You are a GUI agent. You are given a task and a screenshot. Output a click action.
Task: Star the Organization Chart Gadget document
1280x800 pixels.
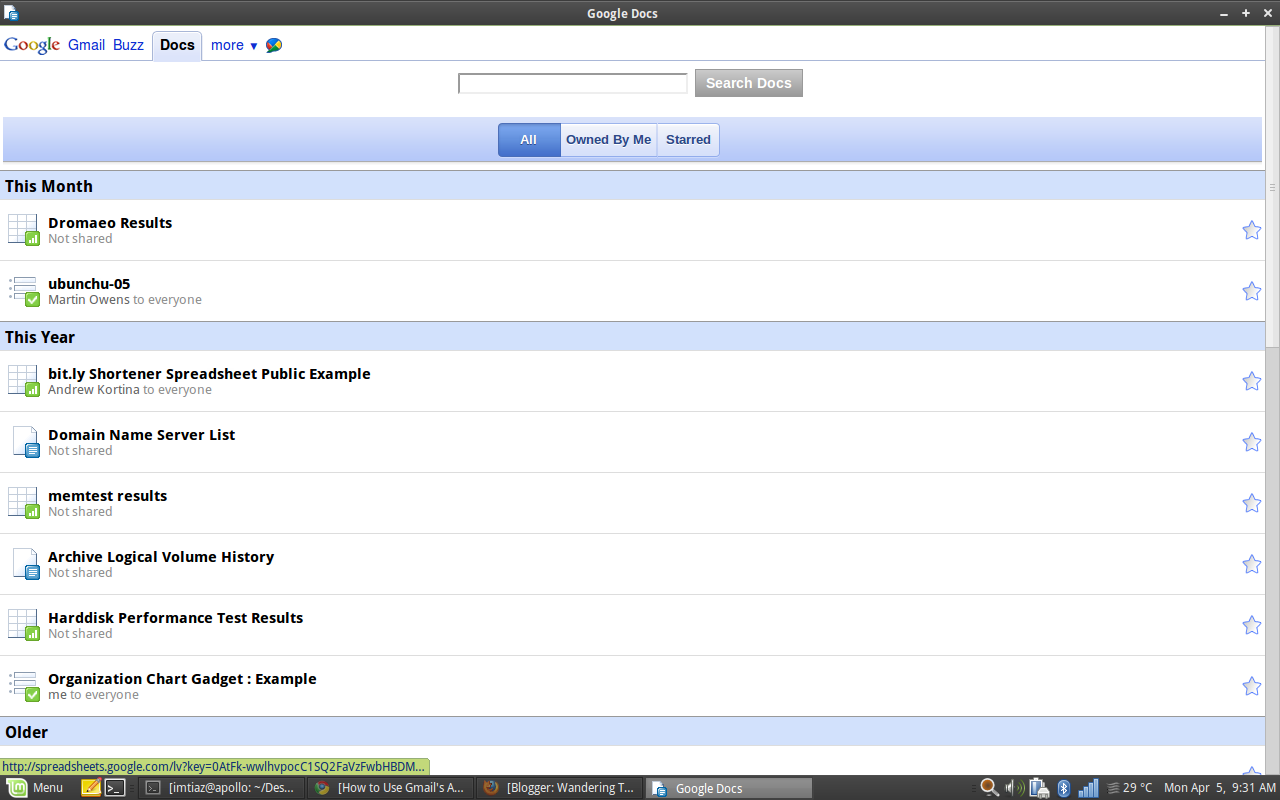1251,686
